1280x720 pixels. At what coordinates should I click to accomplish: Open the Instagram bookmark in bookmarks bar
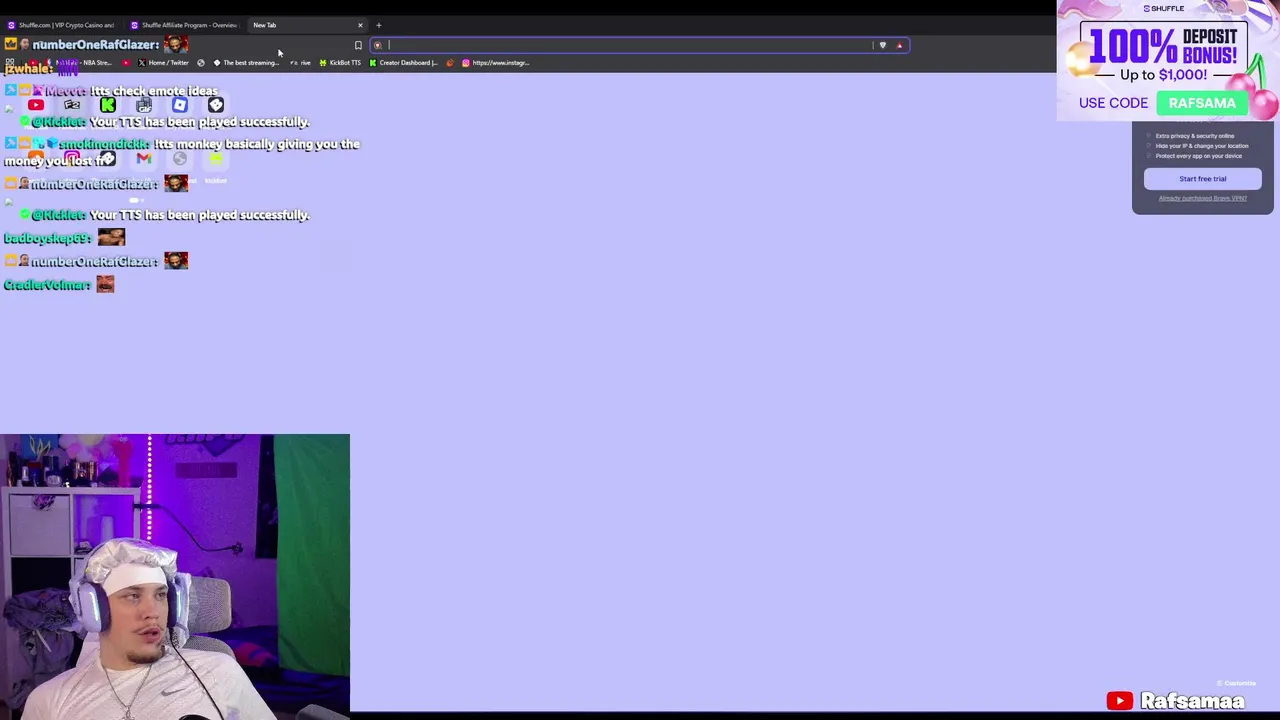pyautogui.click(x=495, y=63)
